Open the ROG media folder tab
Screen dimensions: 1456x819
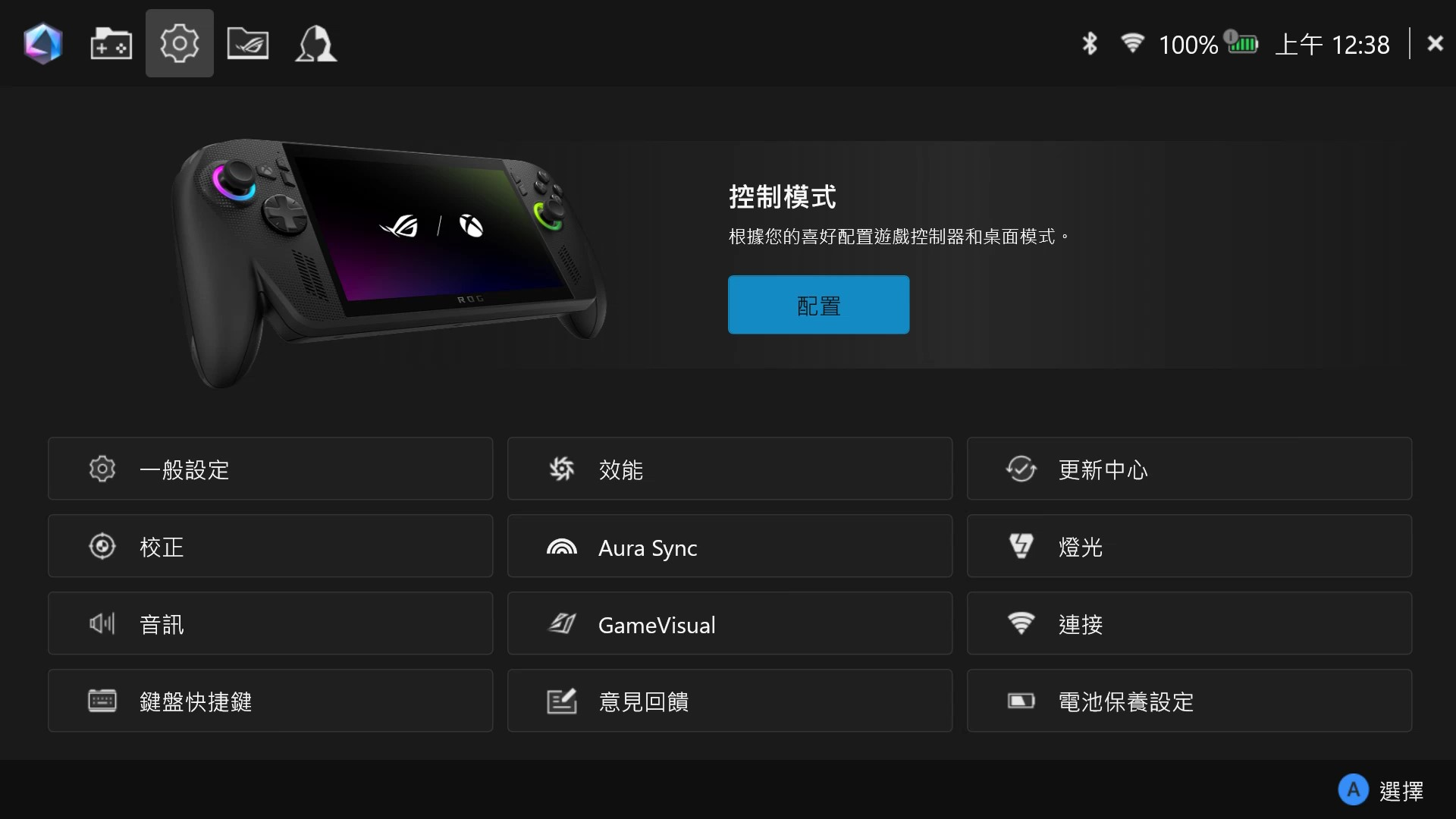248,43
